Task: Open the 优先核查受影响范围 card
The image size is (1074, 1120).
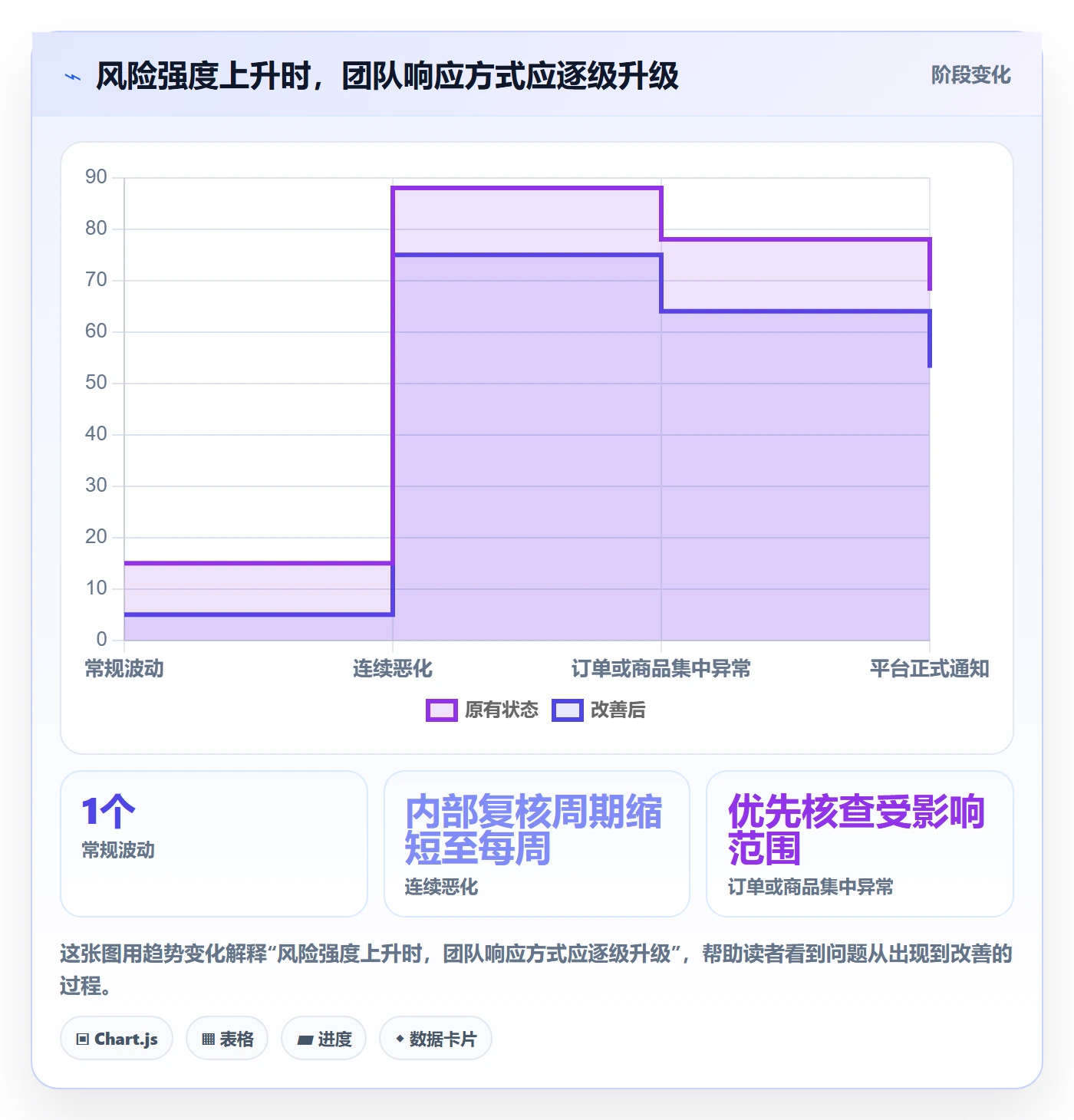Action: pos(860,844)
